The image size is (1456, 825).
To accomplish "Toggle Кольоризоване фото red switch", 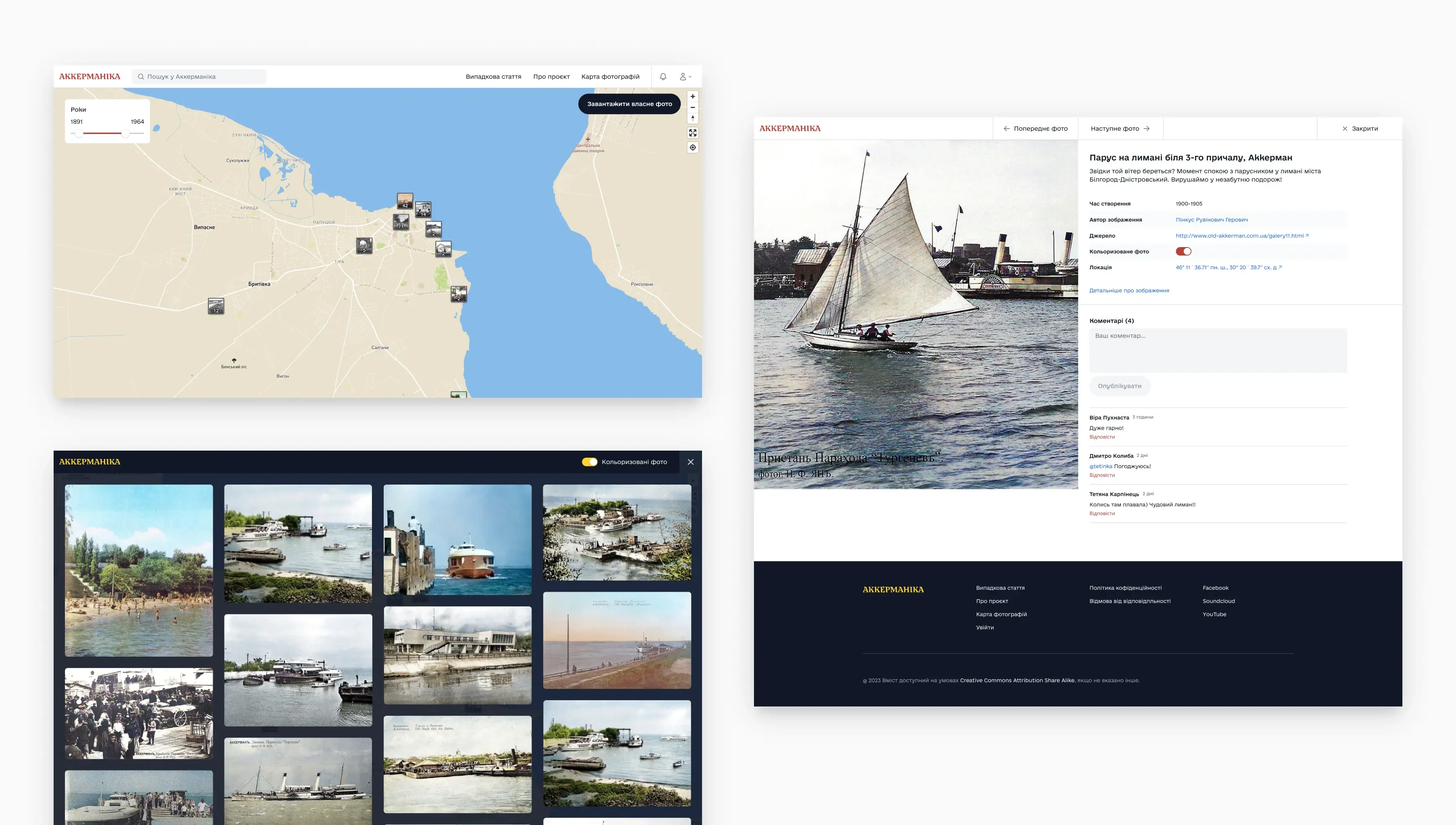I will coord(1183,252).
